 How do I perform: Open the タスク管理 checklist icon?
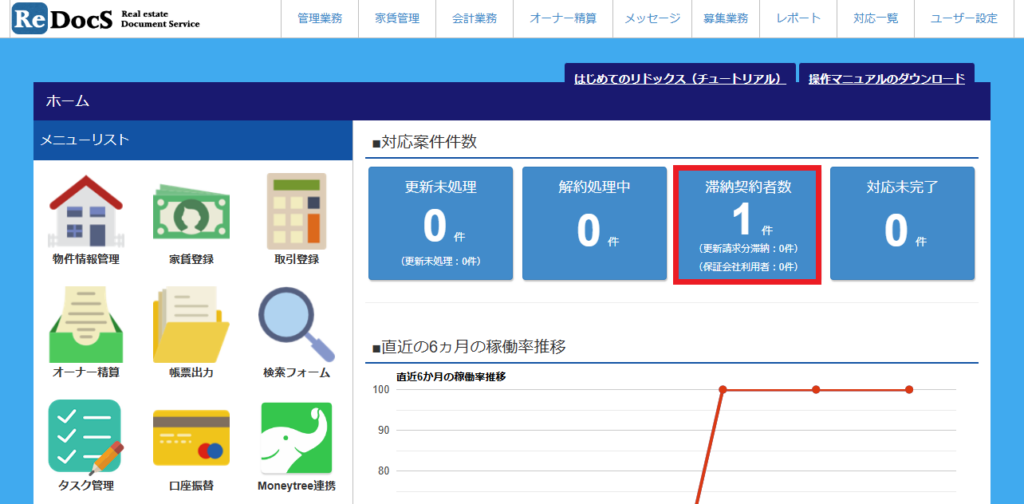pyautogui.click(x=86, y=438)
